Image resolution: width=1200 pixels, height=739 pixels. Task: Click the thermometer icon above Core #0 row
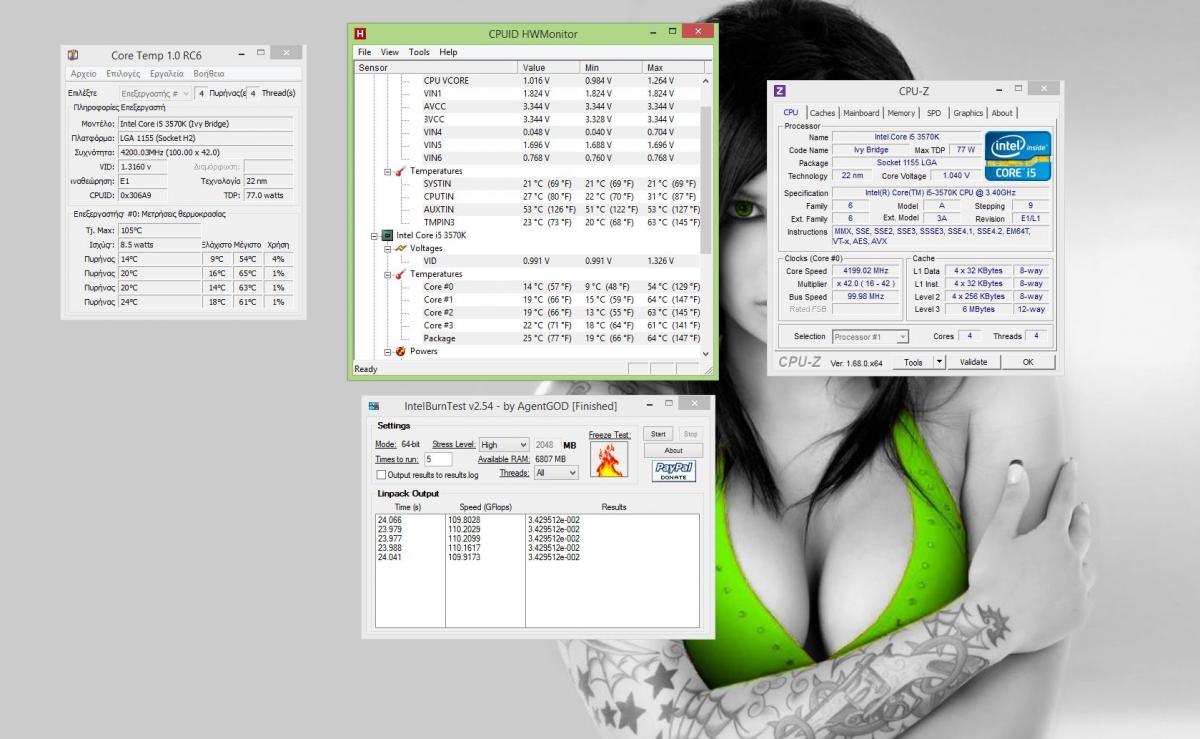pos(400,274)
